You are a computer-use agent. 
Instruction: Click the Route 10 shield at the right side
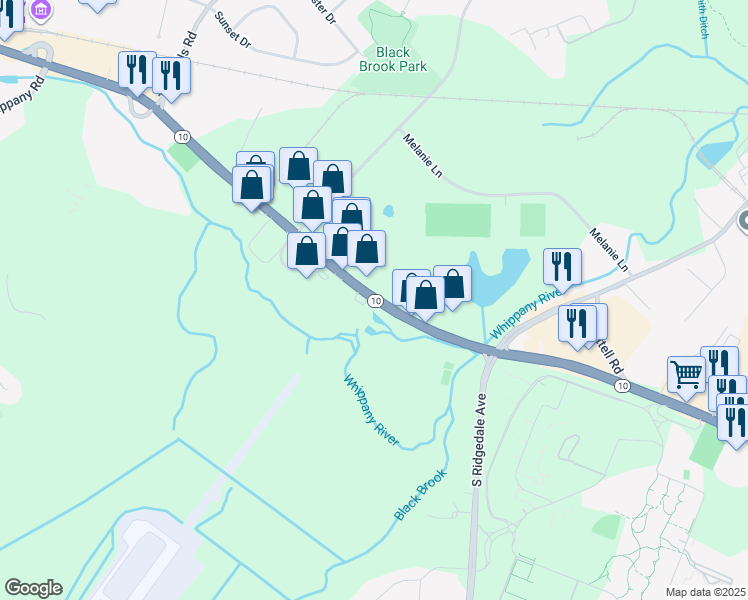(622, 386)
